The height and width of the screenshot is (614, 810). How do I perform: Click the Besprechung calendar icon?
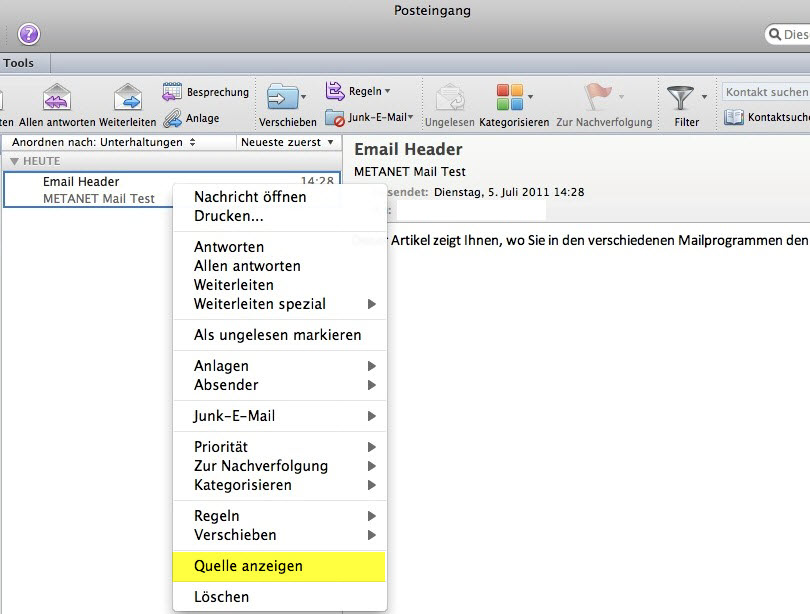172,92
